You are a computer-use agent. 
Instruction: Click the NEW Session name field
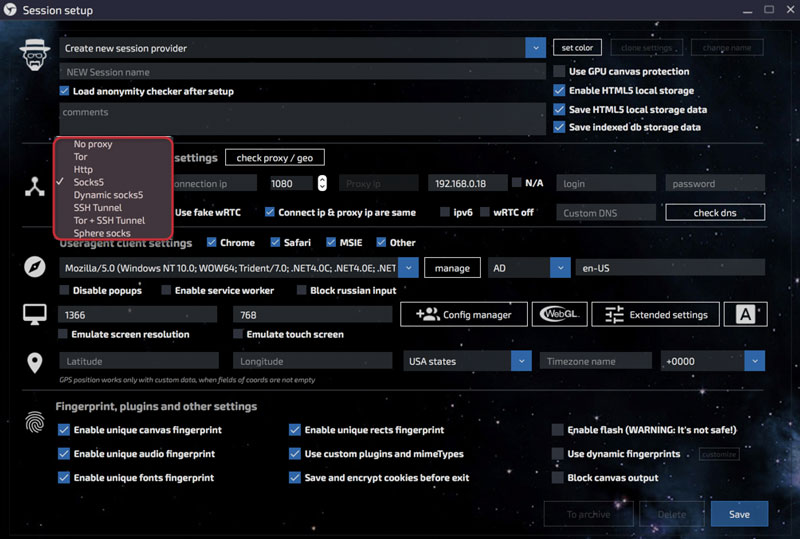tap(302, 72)
